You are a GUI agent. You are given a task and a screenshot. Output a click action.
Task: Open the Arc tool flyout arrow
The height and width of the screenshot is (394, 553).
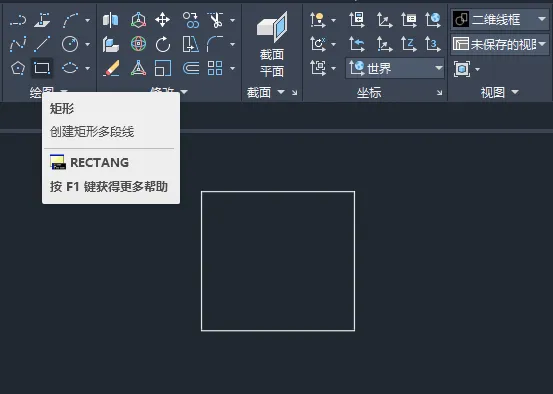point(87,20)
